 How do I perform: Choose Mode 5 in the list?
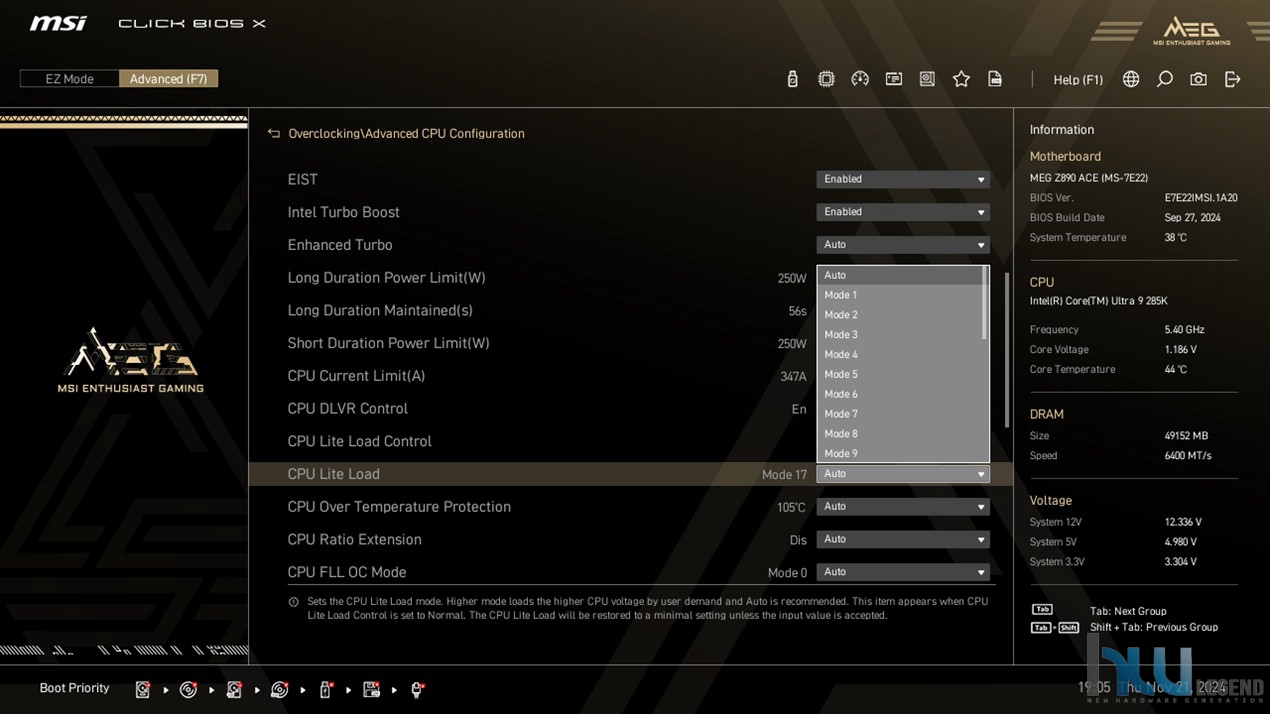(899, 374)
